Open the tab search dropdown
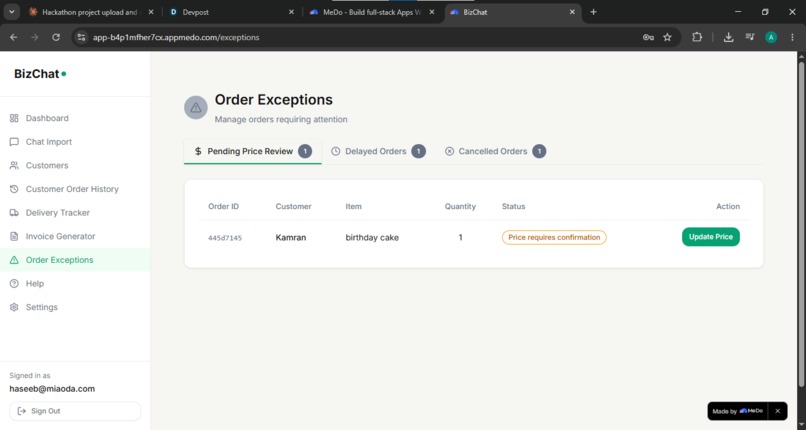Screen dimensions: 806x430 11,12
